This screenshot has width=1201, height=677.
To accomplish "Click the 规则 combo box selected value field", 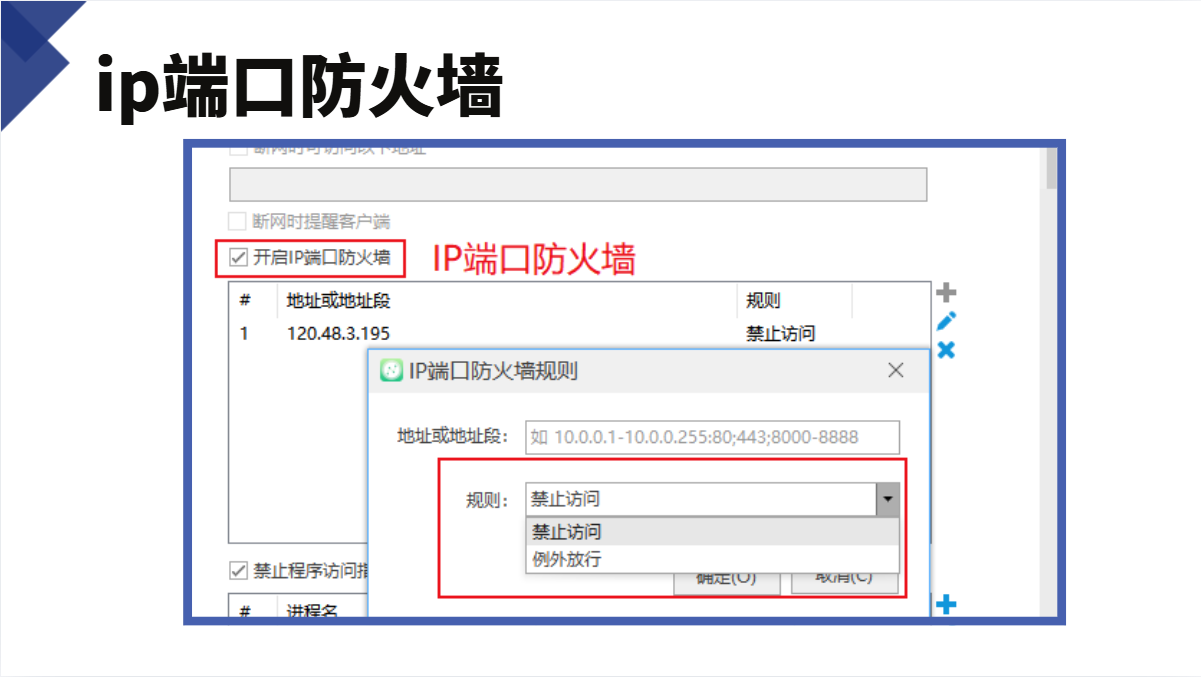I will pyautogui.click(x=700, y=499).
